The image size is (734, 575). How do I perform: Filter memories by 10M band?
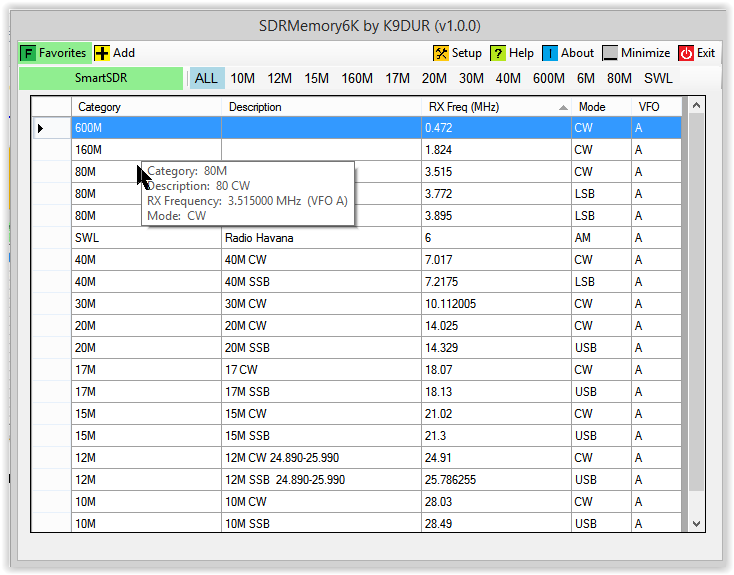pos(242,78)
